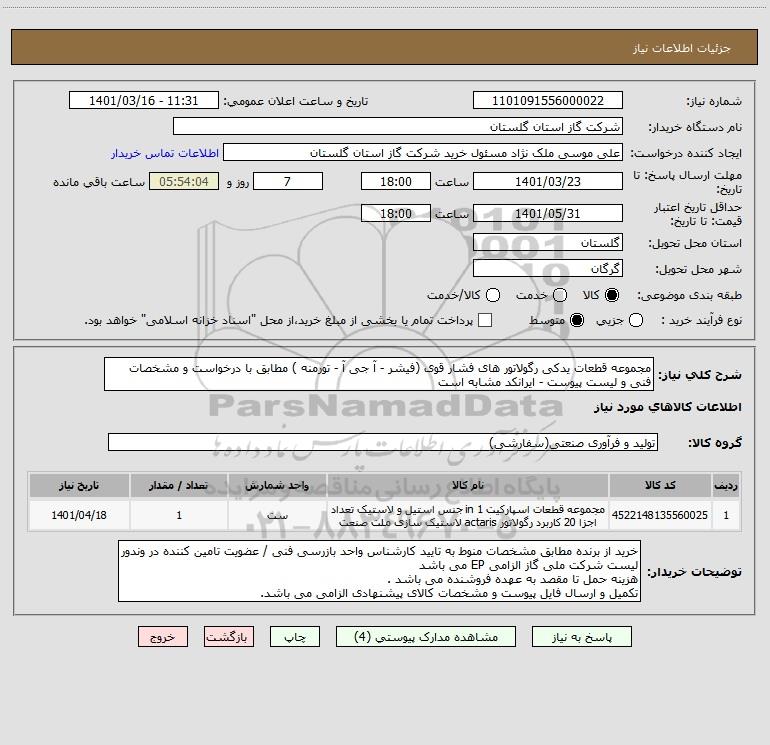Click the تاریخ نیاز column header
The image size is (770, 745).
[79, 485]
